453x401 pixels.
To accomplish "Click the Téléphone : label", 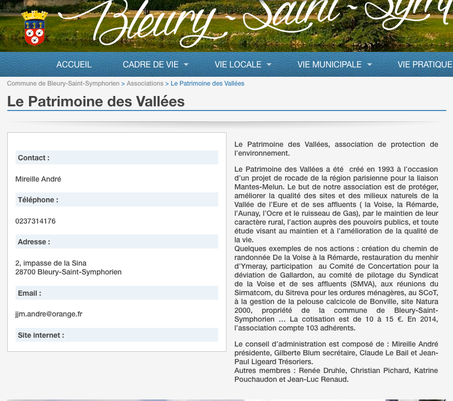I will (x=38, y=200).
